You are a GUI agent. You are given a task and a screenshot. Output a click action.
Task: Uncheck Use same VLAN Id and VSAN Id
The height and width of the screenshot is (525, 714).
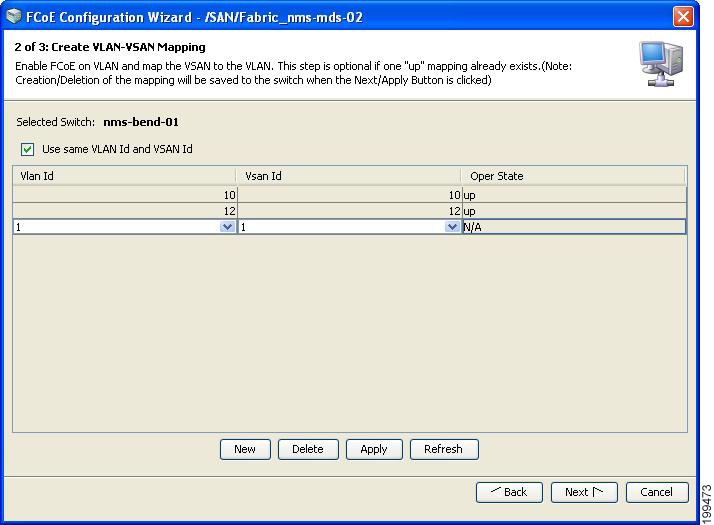point(27,149)
